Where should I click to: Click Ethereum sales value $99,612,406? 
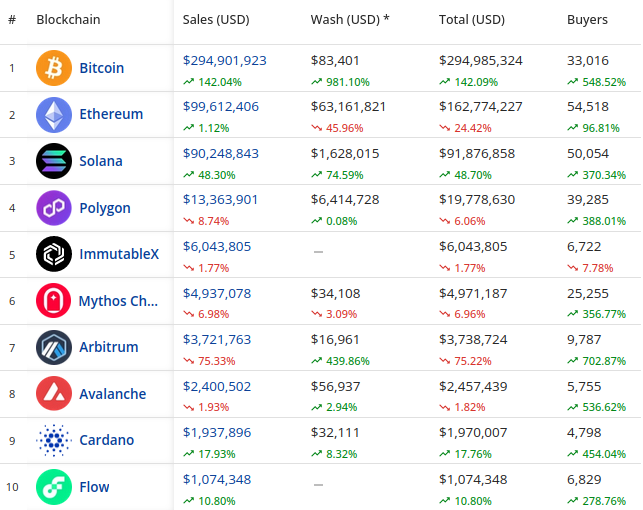click(221, 107)
